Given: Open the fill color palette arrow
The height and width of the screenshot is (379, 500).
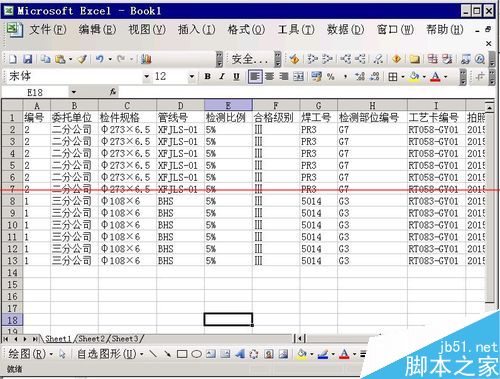Looking at the screenshot, I should tap(424, 77).
